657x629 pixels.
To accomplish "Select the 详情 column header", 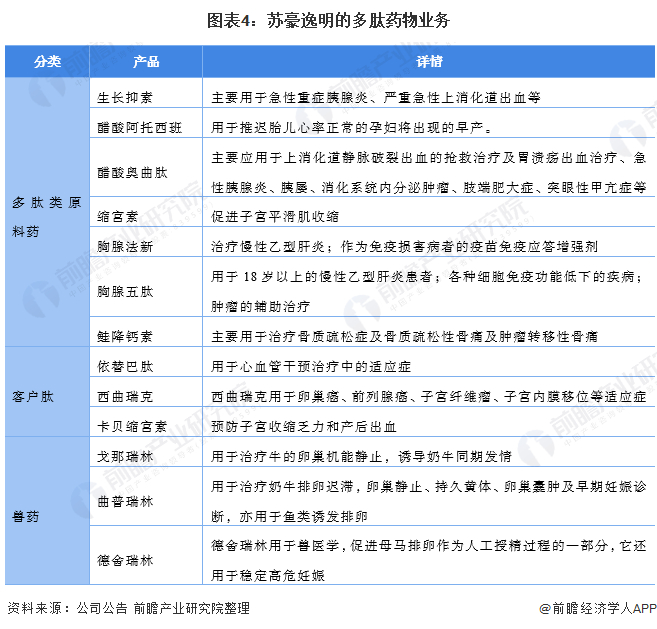I will click(429, 62).
